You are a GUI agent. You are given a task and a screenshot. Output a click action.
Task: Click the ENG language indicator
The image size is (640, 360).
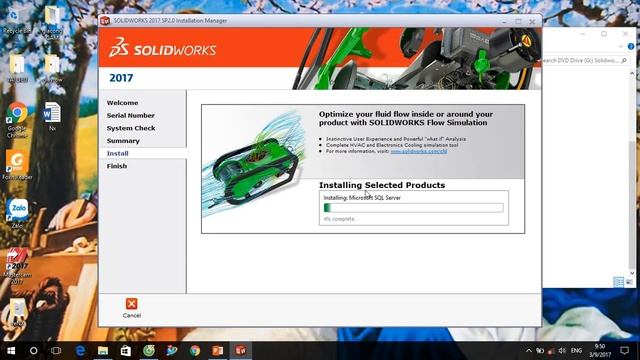point(576,351)
